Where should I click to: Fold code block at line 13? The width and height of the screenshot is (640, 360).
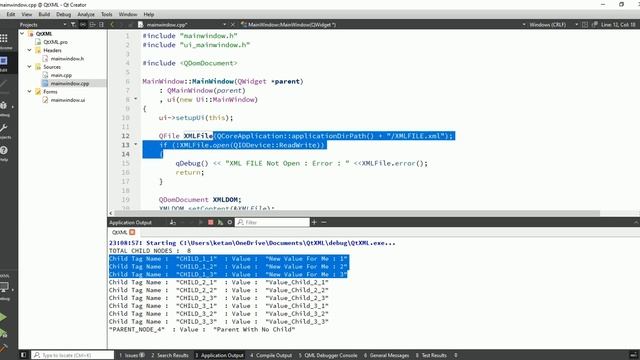(x=136, y=144)
